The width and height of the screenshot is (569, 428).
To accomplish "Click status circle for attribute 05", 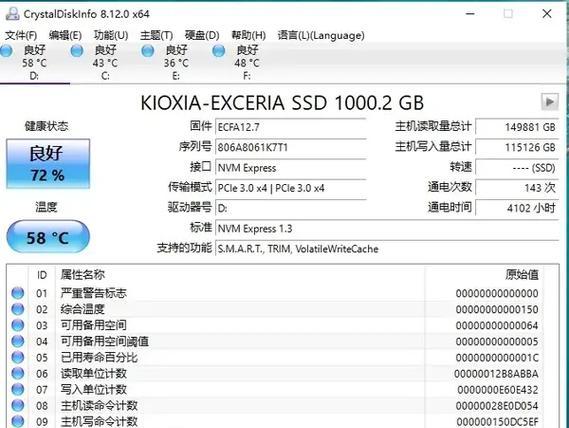I will (x=17, y=357).
